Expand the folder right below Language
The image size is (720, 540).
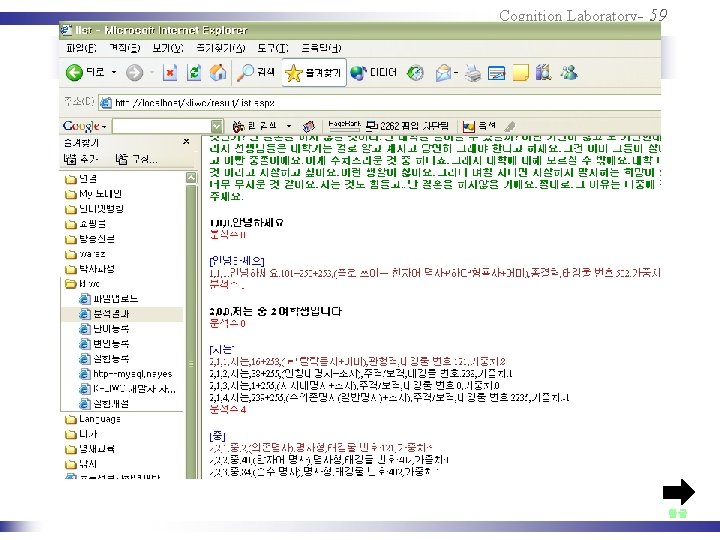pyautogui.click(x=81, y=434)
